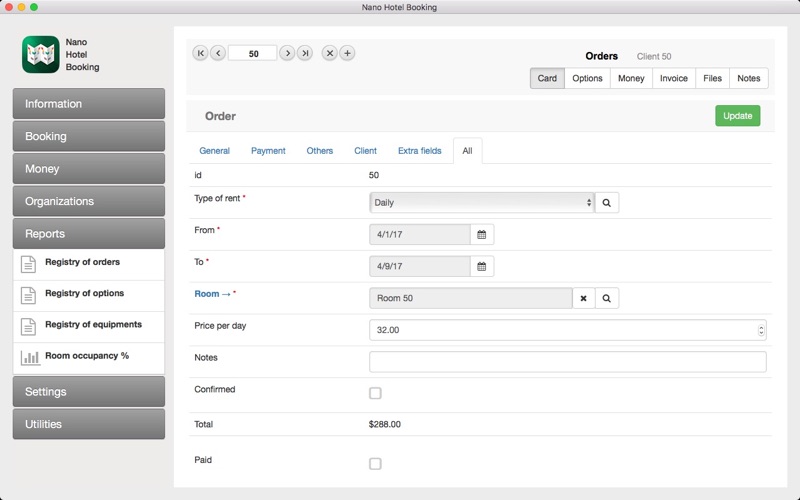Clear the Room 50 selection
This screenshot has width=800, height=500.
[x=583, y=298]
